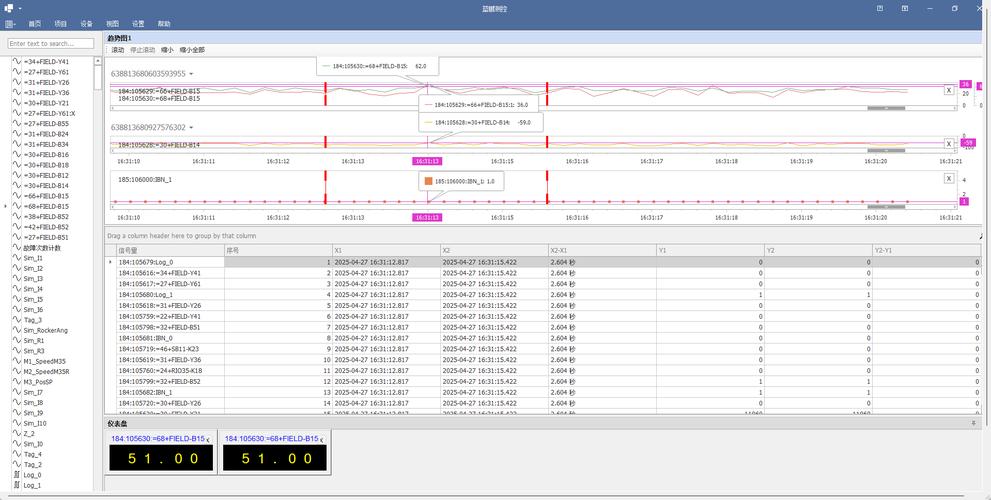The height and width of the screenshot is (500, 991).
Task: Click waveform icon for M1_SpeedM3S
Action: pyautogui.click(x=17, y=362)
